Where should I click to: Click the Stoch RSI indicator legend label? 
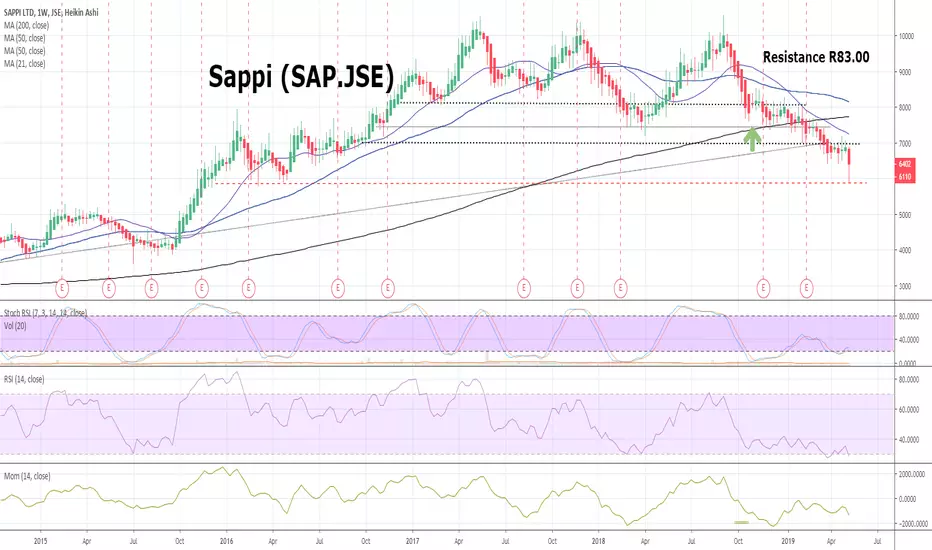(45, 313)
